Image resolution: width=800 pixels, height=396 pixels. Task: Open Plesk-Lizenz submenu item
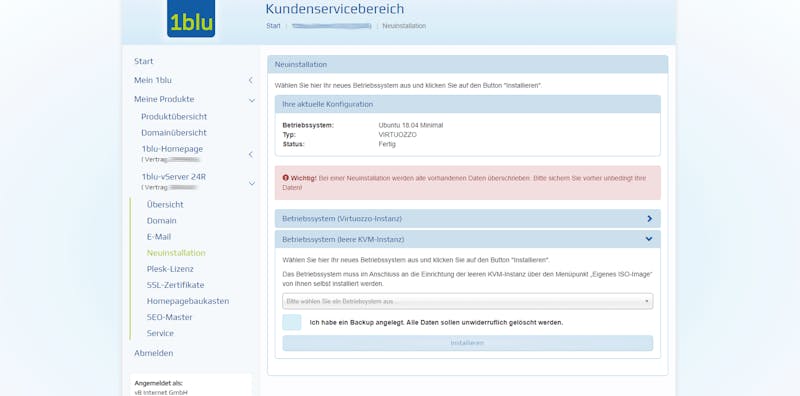tap(170, 269)
